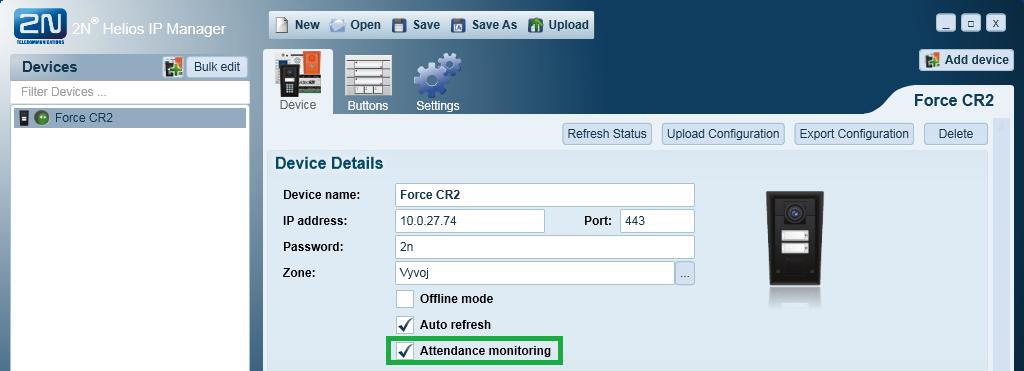Switch to the Buttons tab
This screenshot has height=371, width=1024.
(368, 83)
